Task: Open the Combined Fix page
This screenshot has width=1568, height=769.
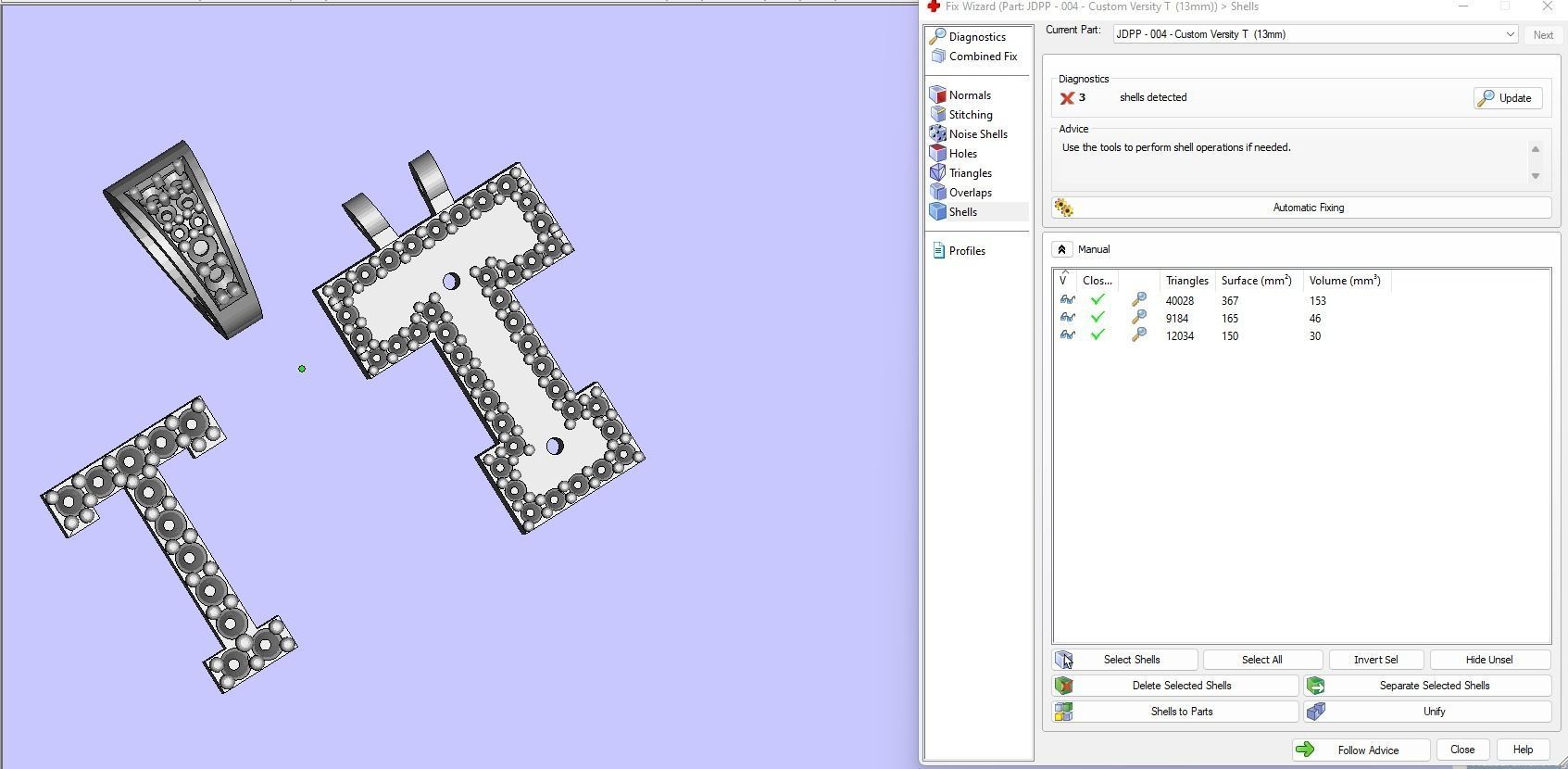Action: coord(983,57)
